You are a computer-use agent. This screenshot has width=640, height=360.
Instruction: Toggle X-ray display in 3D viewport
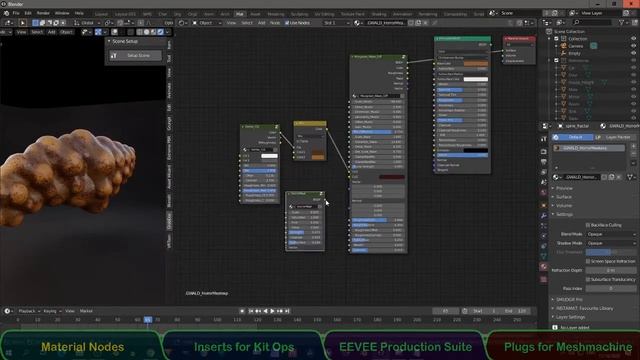pyautogui.click(x=130, y=32)
